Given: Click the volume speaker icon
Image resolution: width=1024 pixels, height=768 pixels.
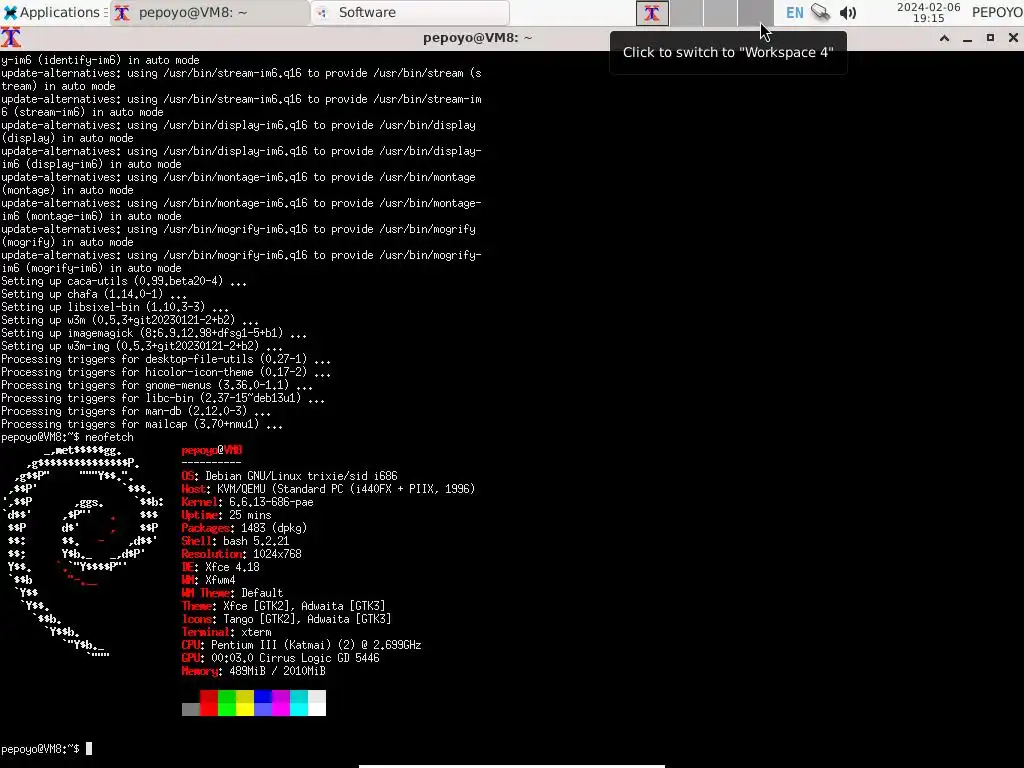Looking at the screenshot, I should coord(848,12).
